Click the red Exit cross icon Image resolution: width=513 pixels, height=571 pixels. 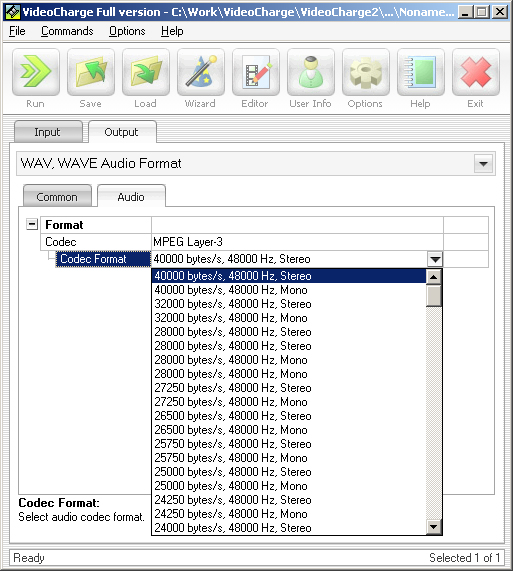(475, 72)
